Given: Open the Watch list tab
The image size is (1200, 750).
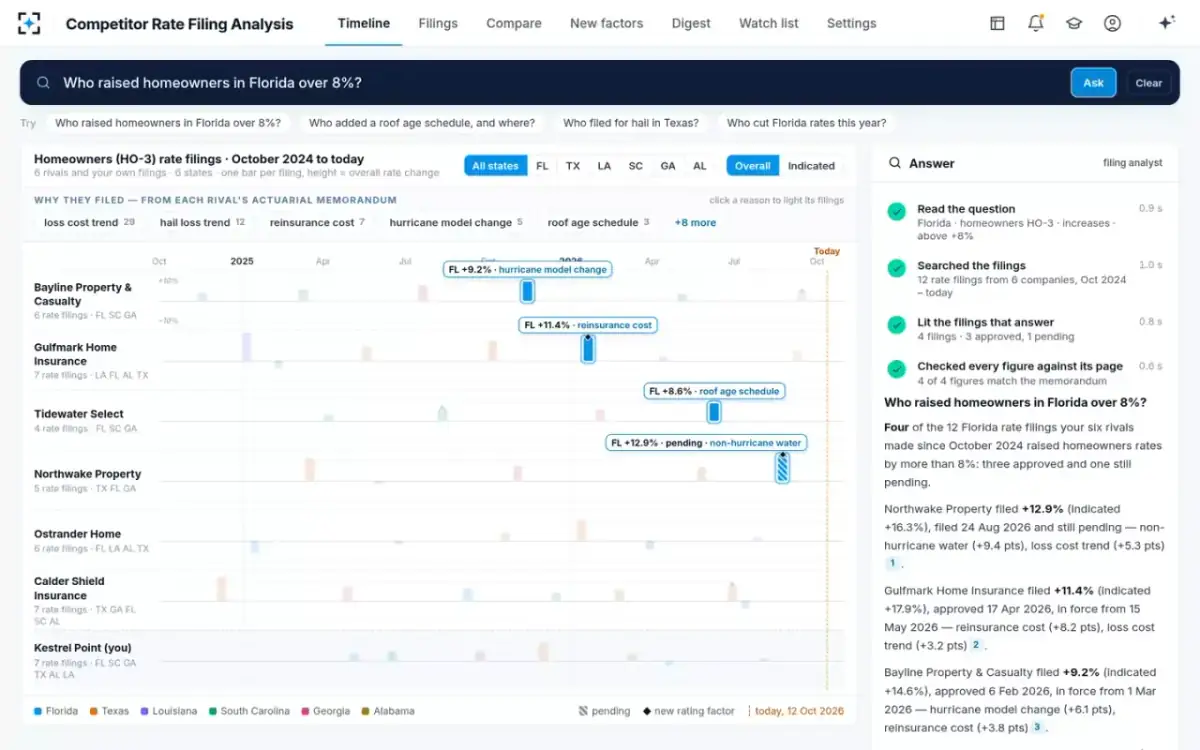Looking at the screenshot, I should pos(769,23).
